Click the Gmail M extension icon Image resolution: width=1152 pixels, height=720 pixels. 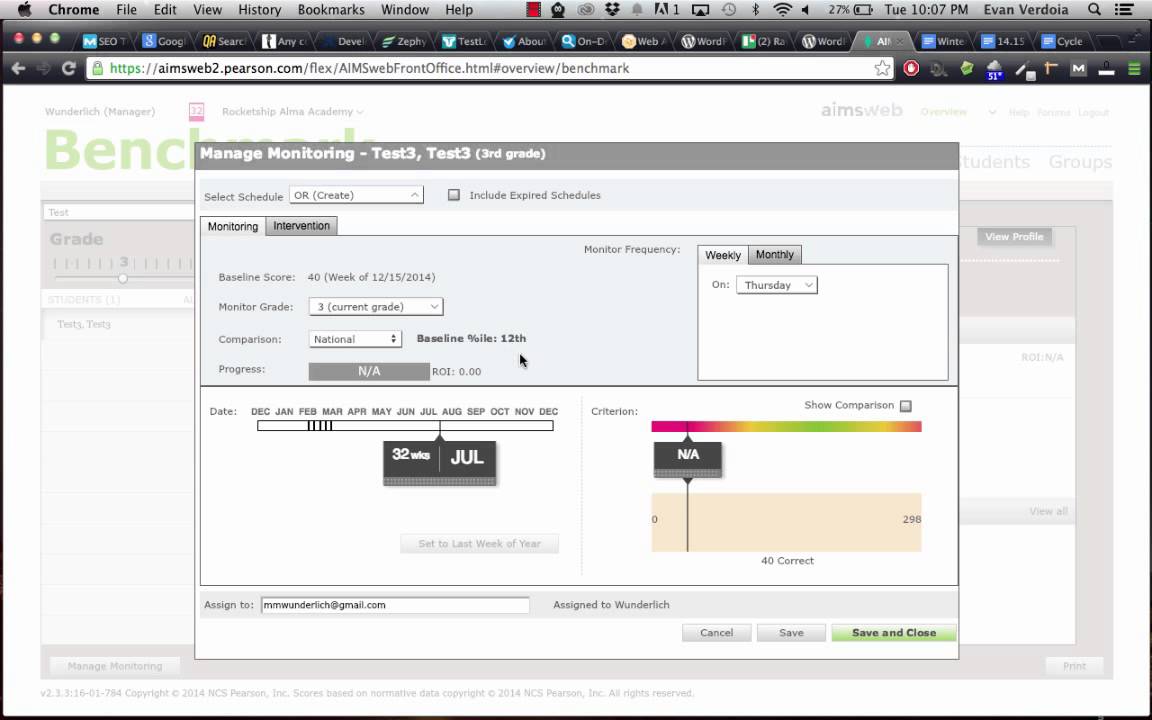click(x=1078, y=68)
